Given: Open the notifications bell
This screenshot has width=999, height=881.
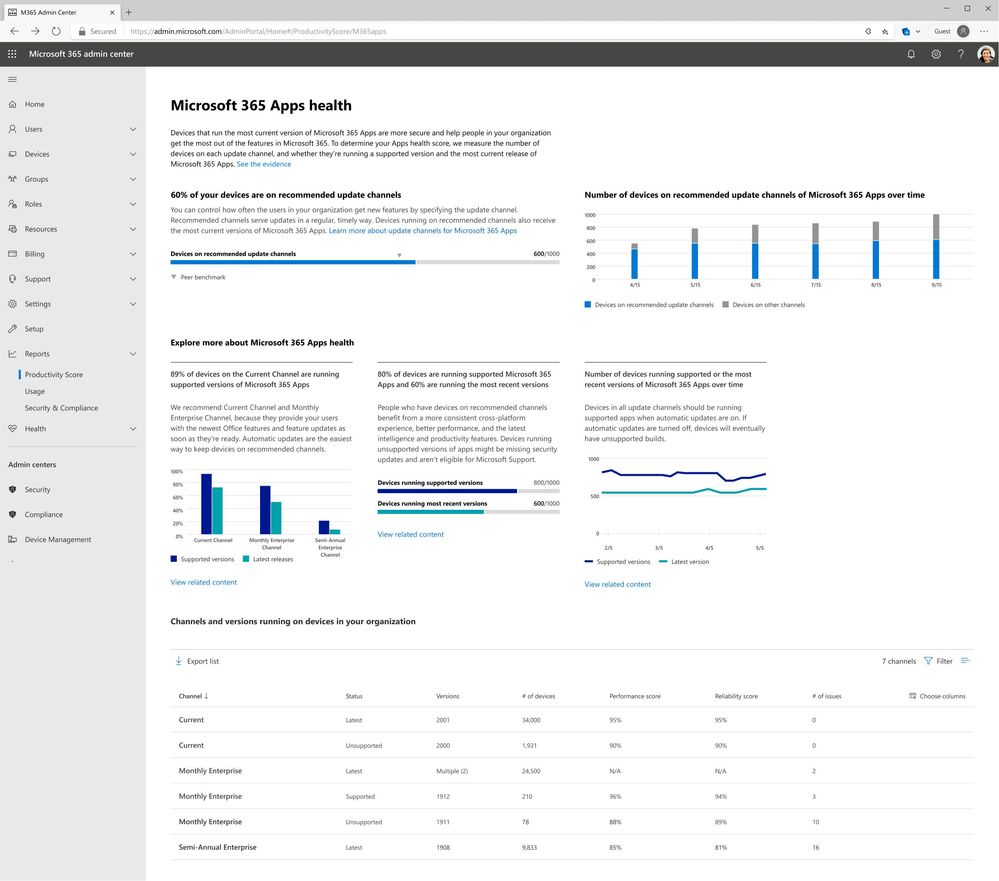Looking at the screenshot, I should tap(911, 54).
